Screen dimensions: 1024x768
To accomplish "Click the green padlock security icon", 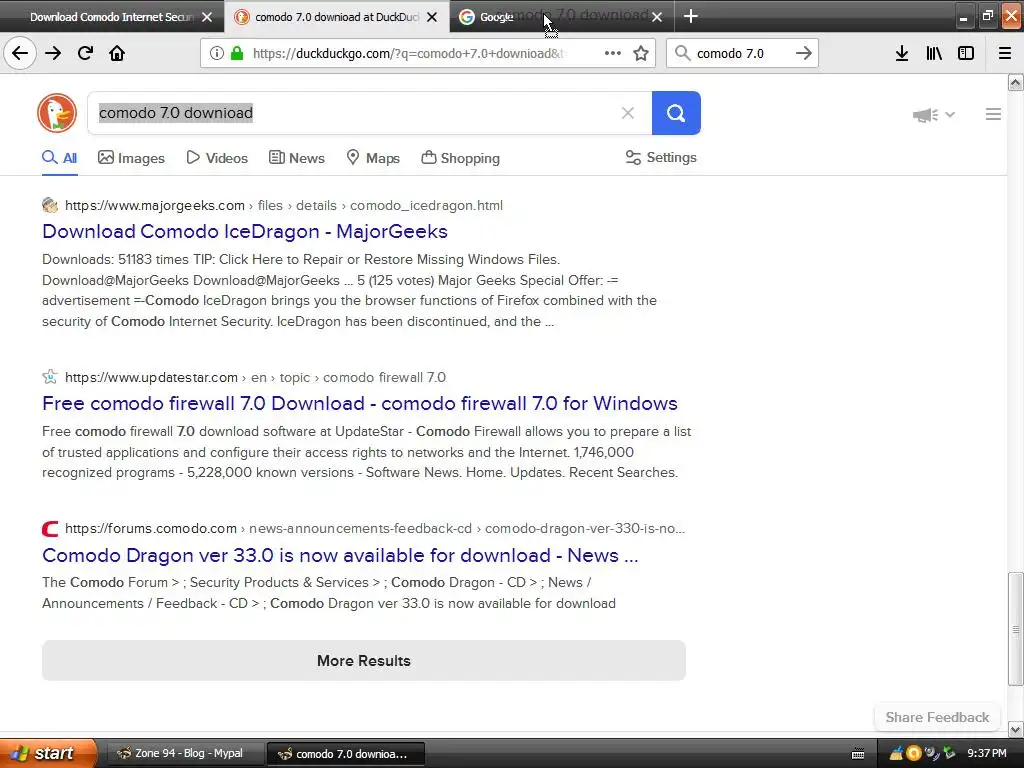I will click(236, 53).
